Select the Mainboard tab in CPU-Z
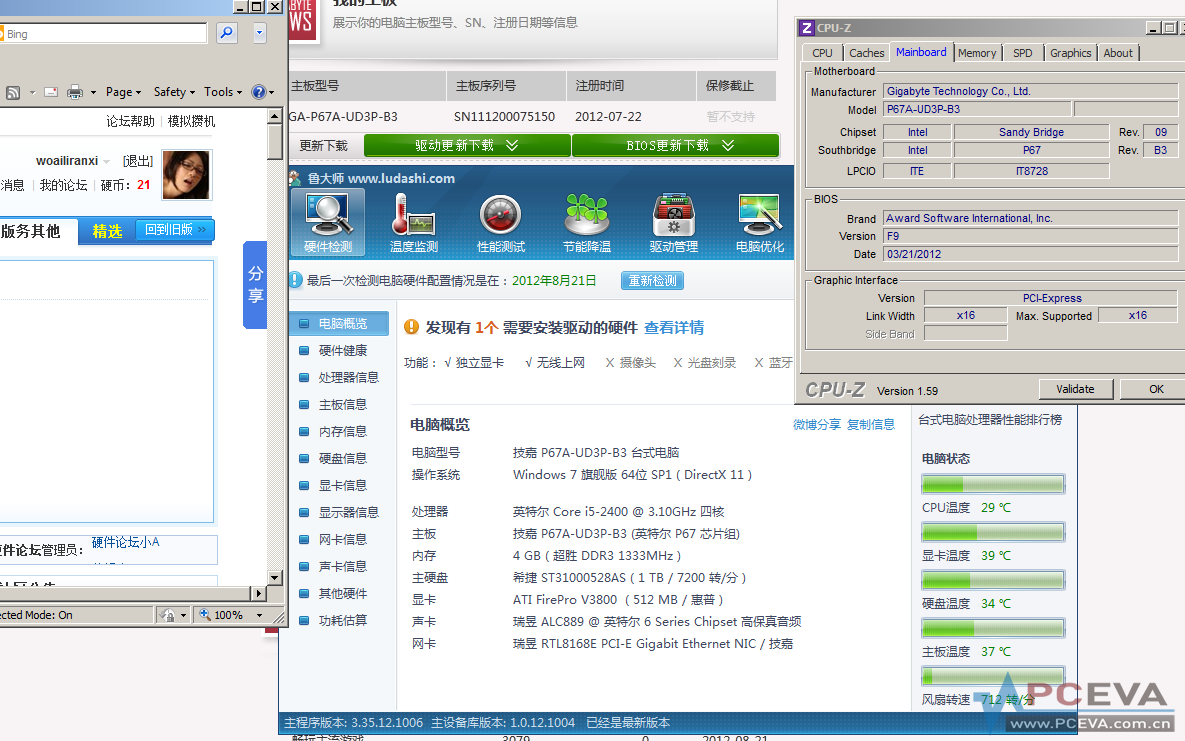The width and height of the screenshot is (1185, 741). click(x=921, y=51)
